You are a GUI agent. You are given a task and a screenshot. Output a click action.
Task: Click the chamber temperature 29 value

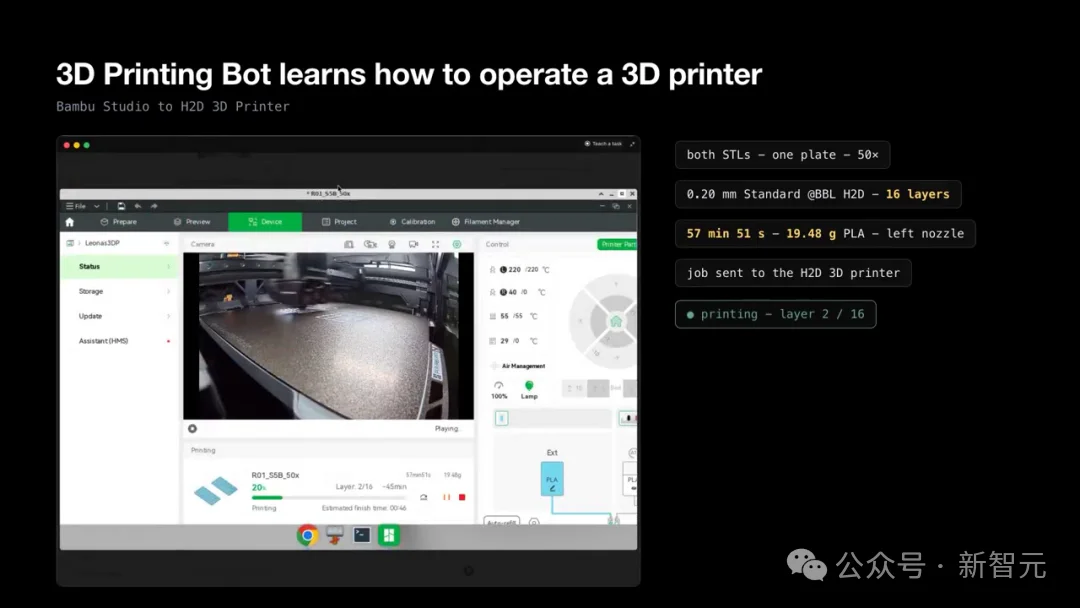[504, 341]
